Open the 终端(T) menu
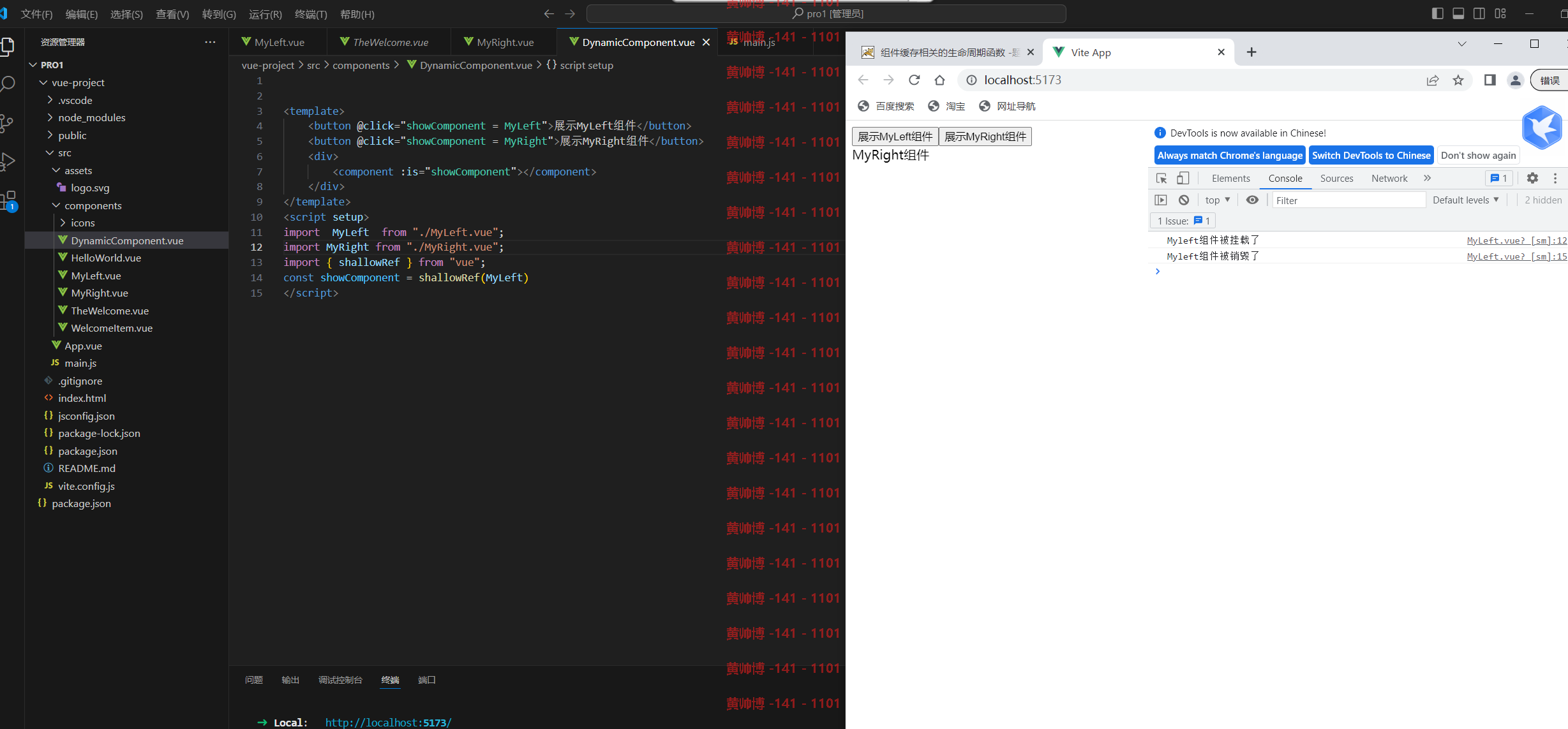The width and height of the screenshot is (1568, 729). (x=311, y=14)
